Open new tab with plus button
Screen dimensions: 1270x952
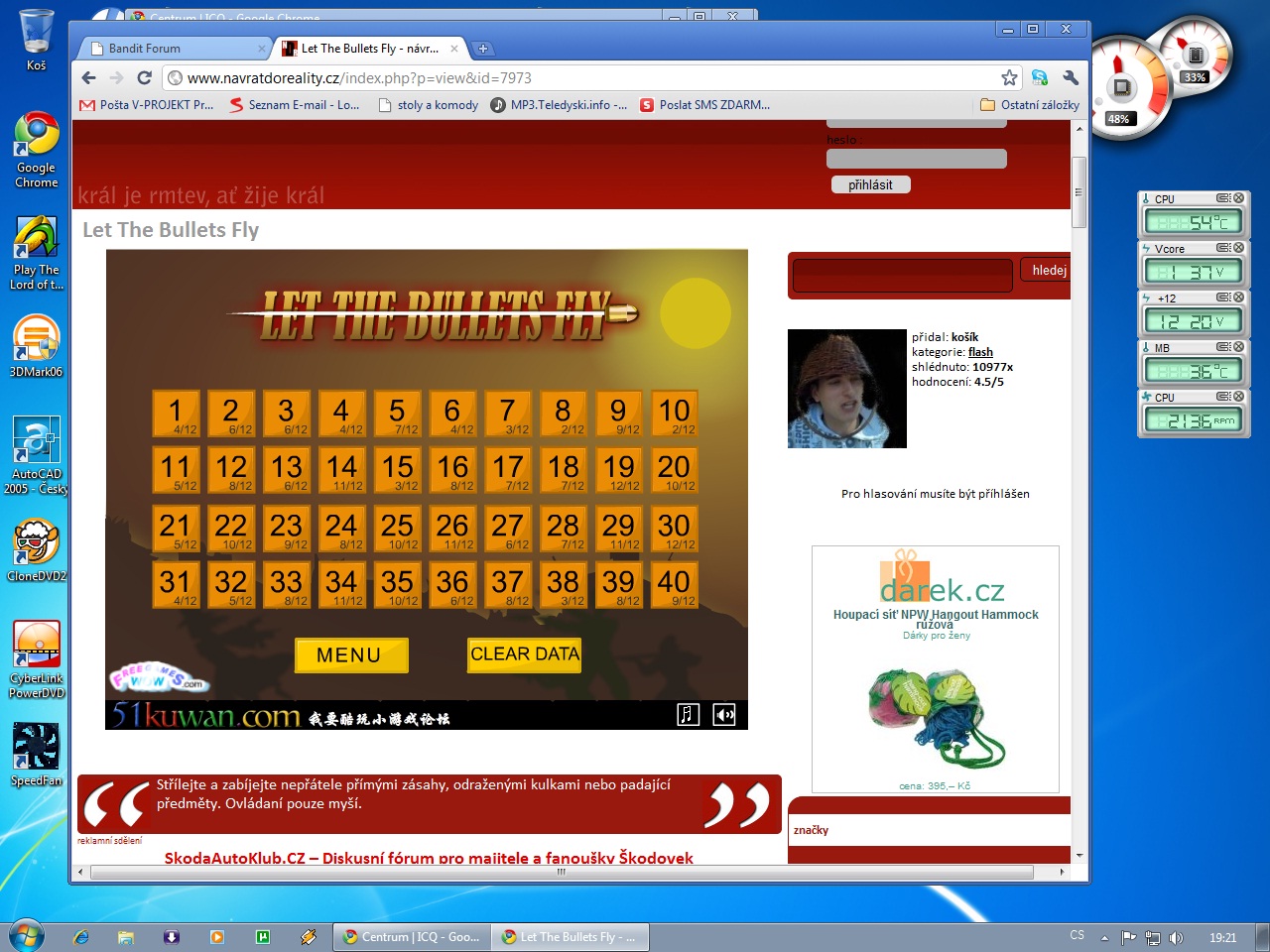coord(483,49)
